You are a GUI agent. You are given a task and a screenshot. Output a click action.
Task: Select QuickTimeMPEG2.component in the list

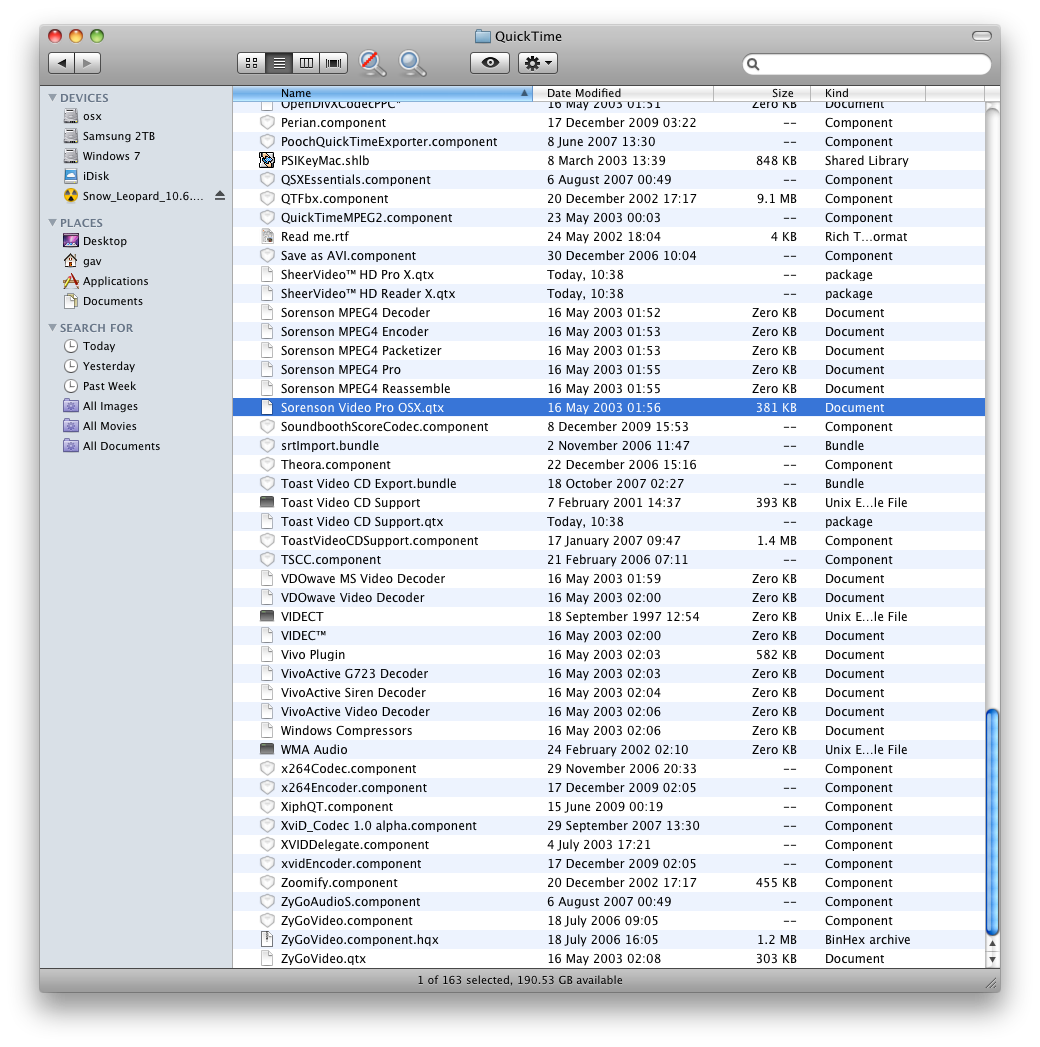coord(609,218)
